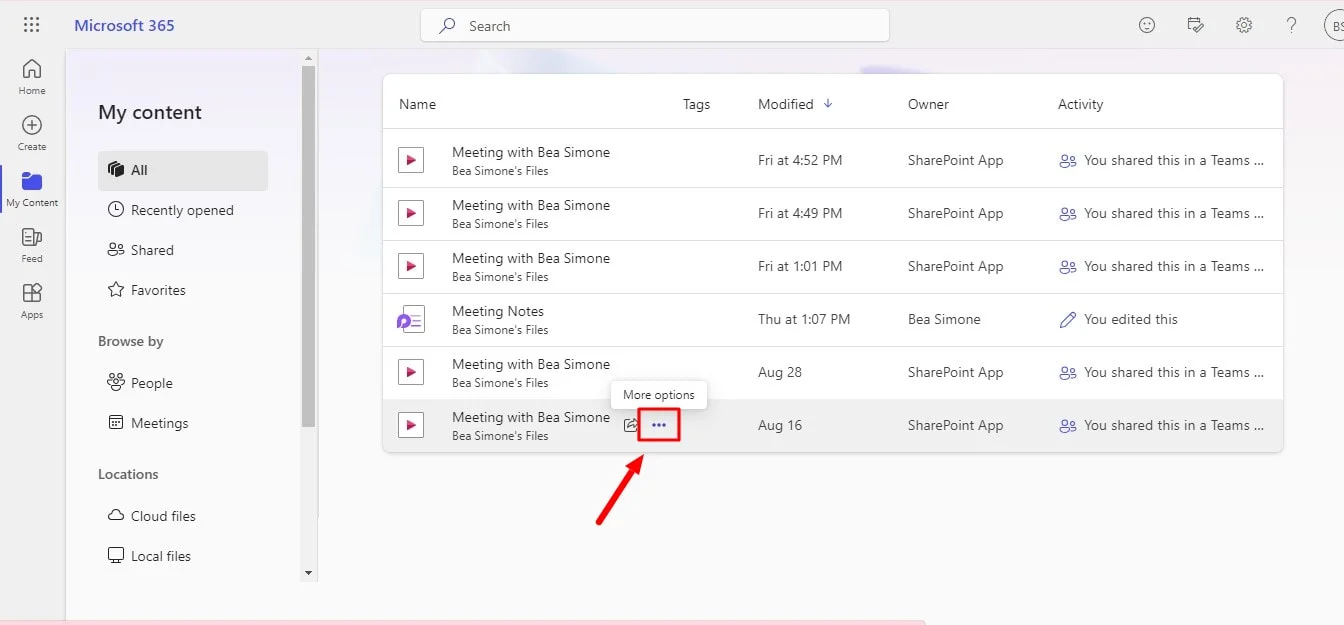This screenshot has width=1344, height=625.
Task: Click video icon of Aug 16 recording
Action: [411, 425]
